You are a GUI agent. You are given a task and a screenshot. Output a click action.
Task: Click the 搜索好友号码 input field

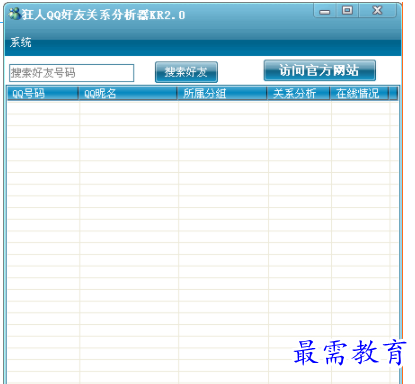[71, 73]
